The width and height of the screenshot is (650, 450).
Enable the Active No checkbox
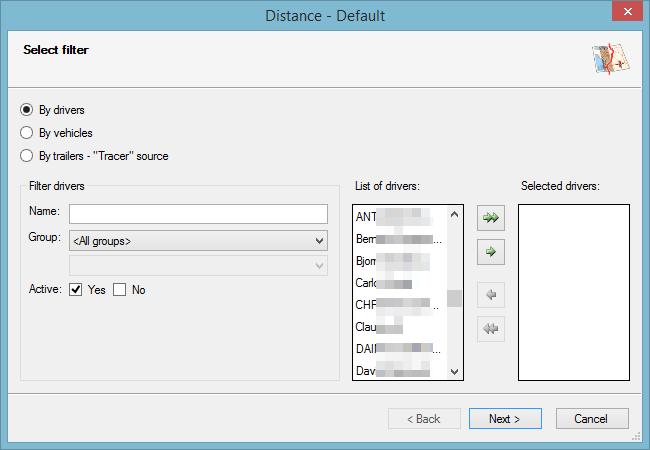[x=119, y=290]
